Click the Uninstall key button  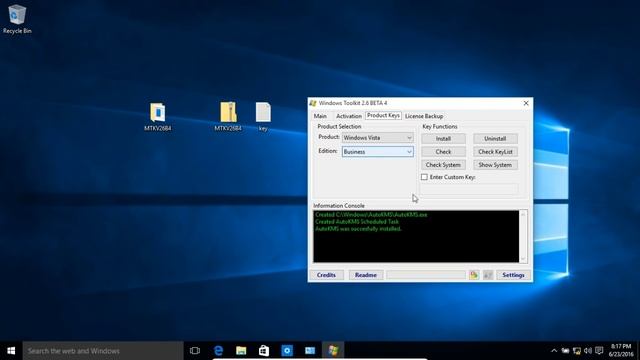pyautogui.click(x=496, y=139)
